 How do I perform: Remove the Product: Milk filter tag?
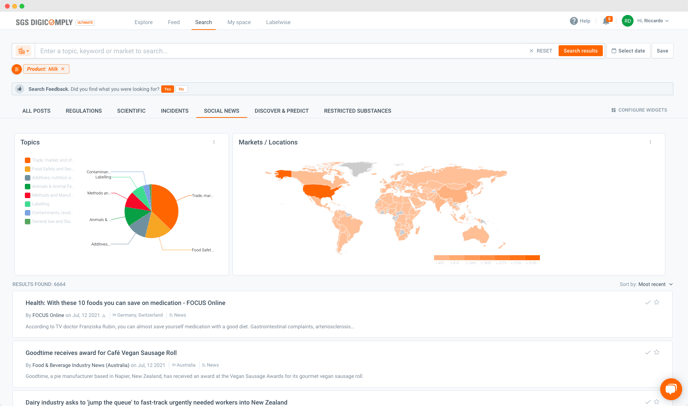coord(63,69)
